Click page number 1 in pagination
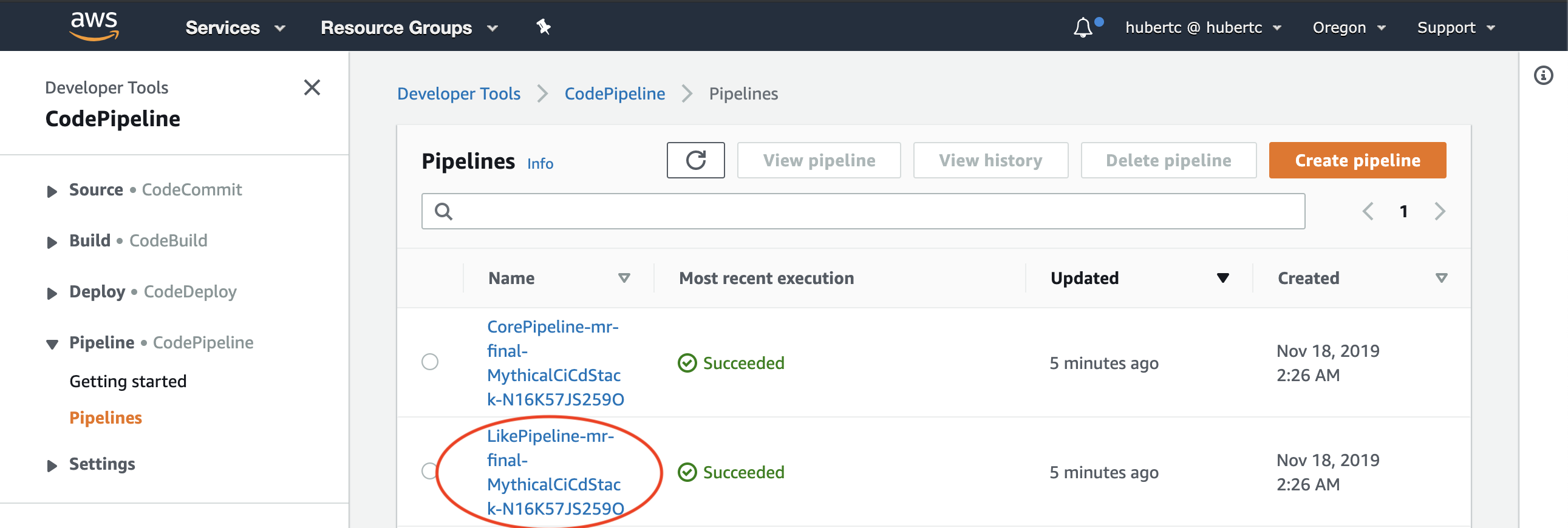The image size is (1568, 528). tap(1403, 211)
